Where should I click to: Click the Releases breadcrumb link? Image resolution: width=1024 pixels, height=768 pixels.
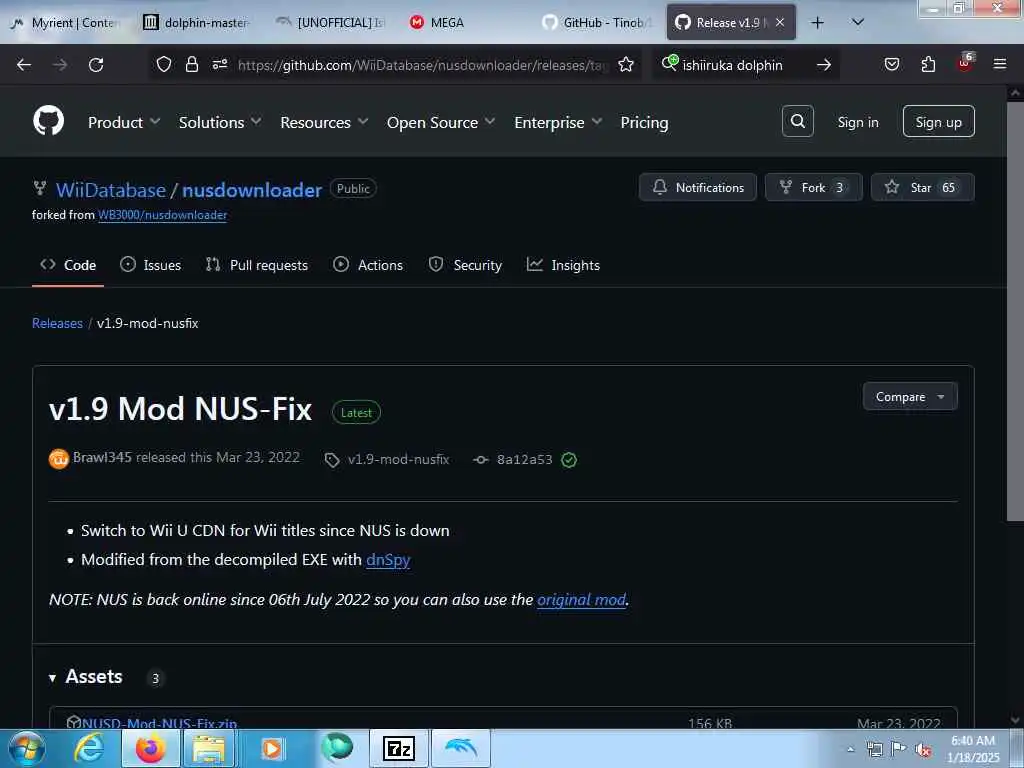click(57, 323)
